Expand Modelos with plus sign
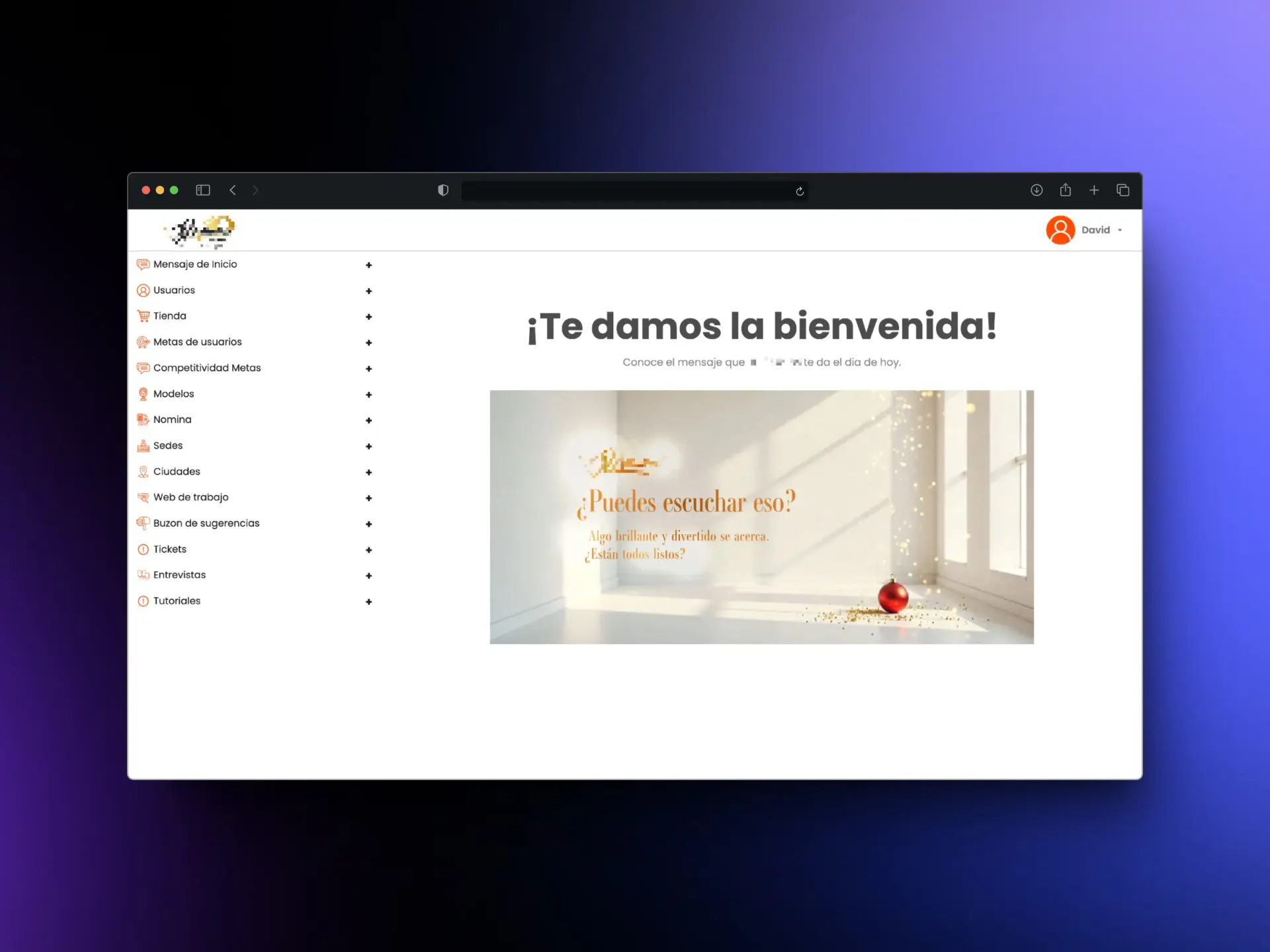 (x=369, y=395)
